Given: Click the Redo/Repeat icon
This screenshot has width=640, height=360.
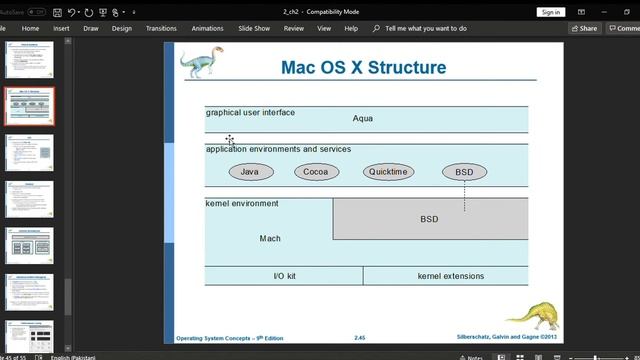Looking at the screenshot, I should (x=89, y=12).
